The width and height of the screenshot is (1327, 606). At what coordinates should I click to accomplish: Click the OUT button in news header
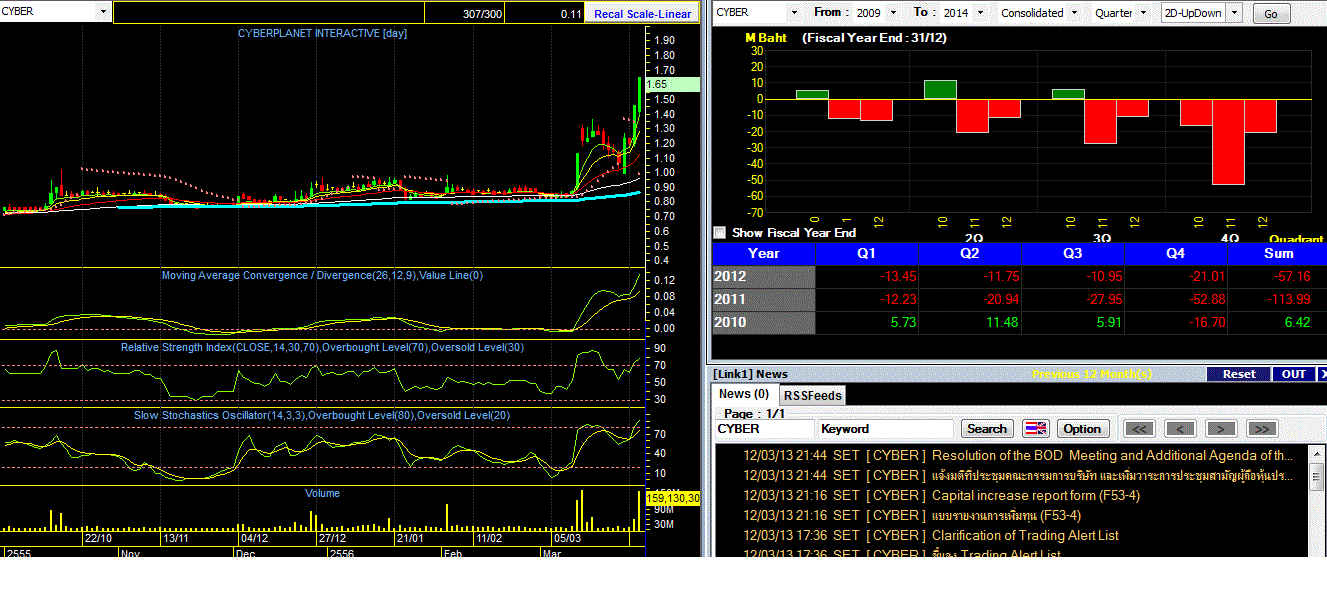pyautogui.click(x=1293, y=373)
